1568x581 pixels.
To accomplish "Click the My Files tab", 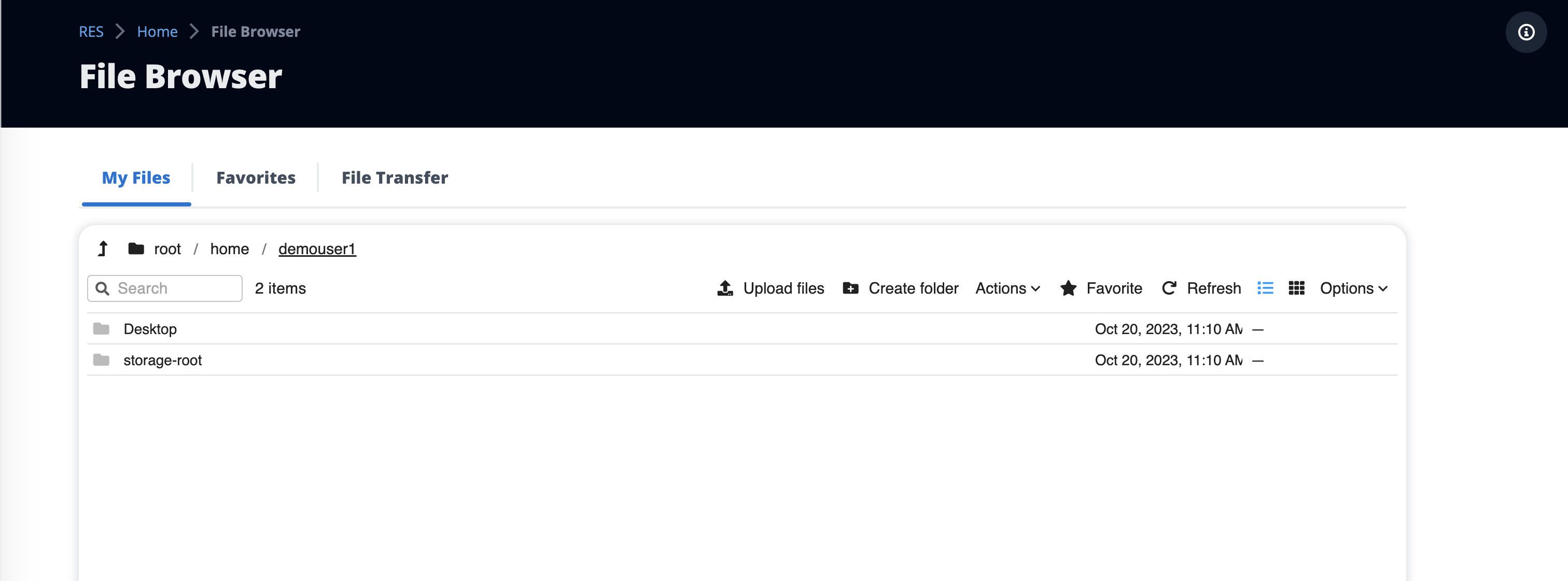I will [x=136, y=176].
